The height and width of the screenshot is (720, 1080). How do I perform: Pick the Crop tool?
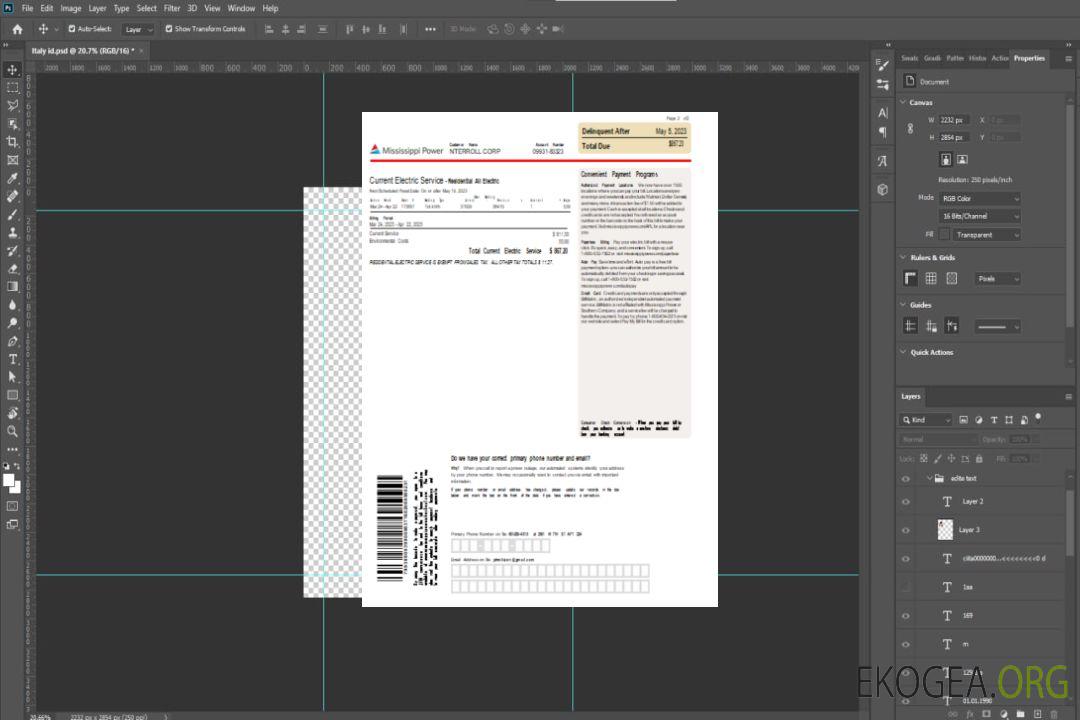[x=13, y=142]
